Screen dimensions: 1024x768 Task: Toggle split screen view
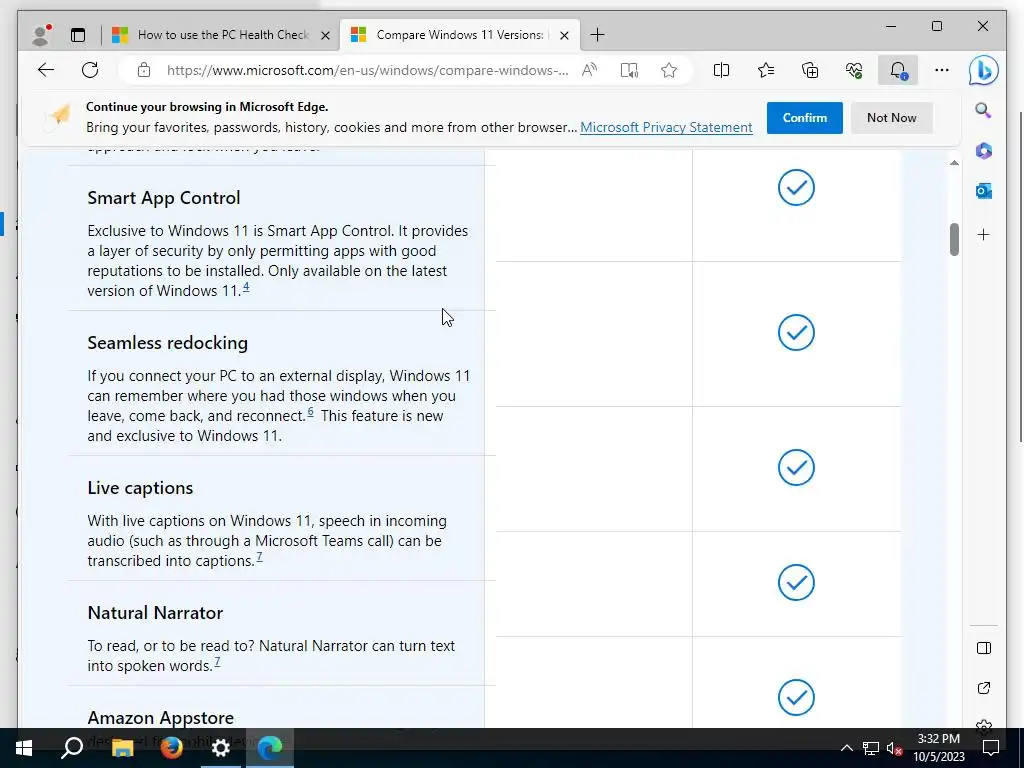[x=722, y=70]
